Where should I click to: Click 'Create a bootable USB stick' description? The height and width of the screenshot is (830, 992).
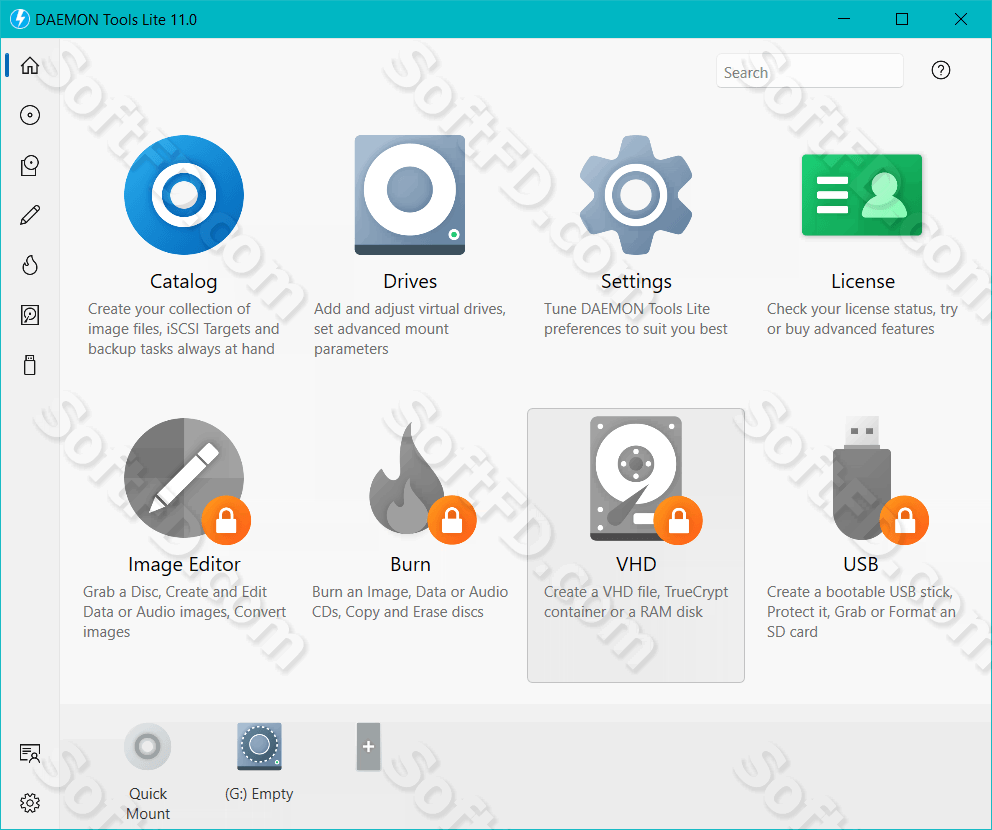pyautogui.click(x=860, y=612)
